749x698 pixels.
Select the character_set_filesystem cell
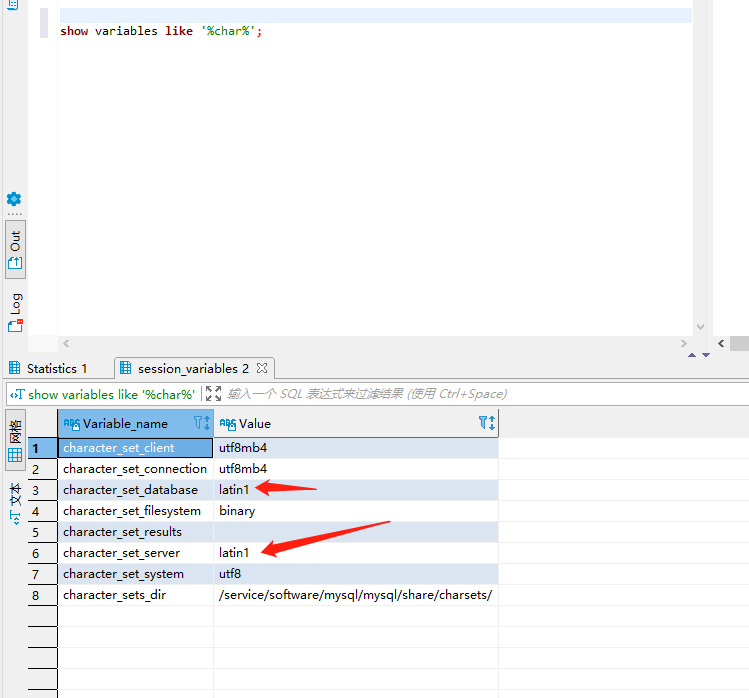(x=135, y=511)
